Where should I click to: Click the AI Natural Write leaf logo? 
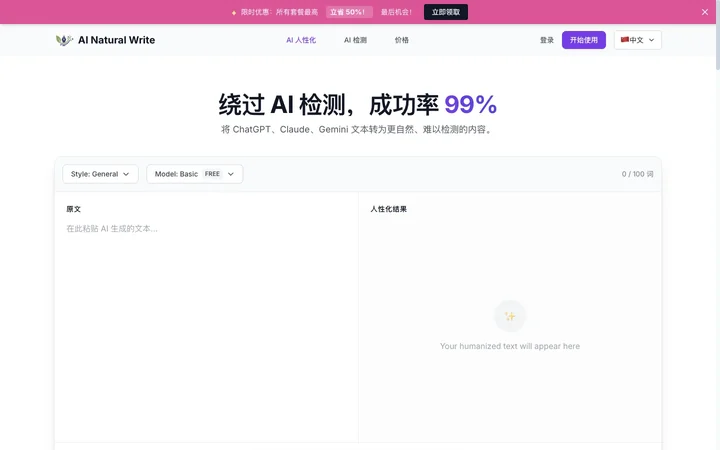pyautogui.click(x=64, y=40)
